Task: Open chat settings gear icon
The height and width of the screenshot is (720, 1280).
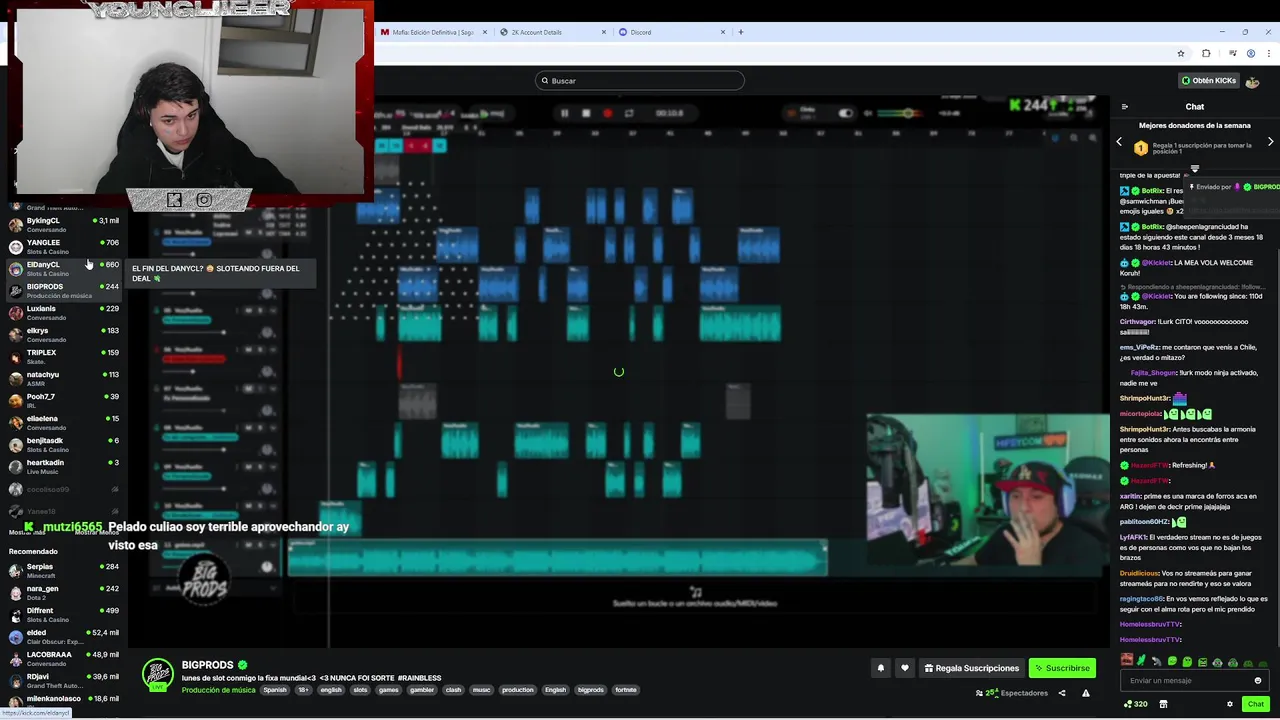Action: pos(1230,704)
